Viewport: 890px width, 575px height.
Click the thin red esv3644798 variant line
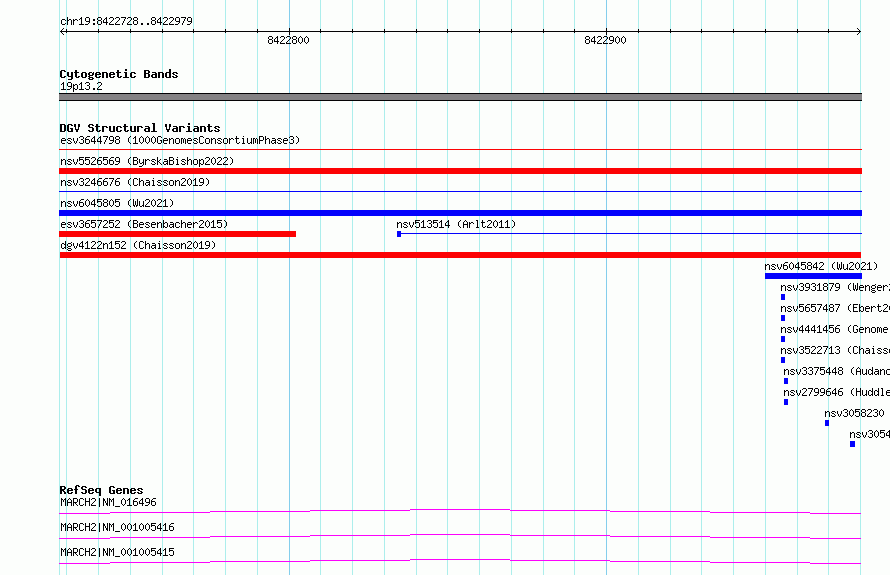coord(460,150)
